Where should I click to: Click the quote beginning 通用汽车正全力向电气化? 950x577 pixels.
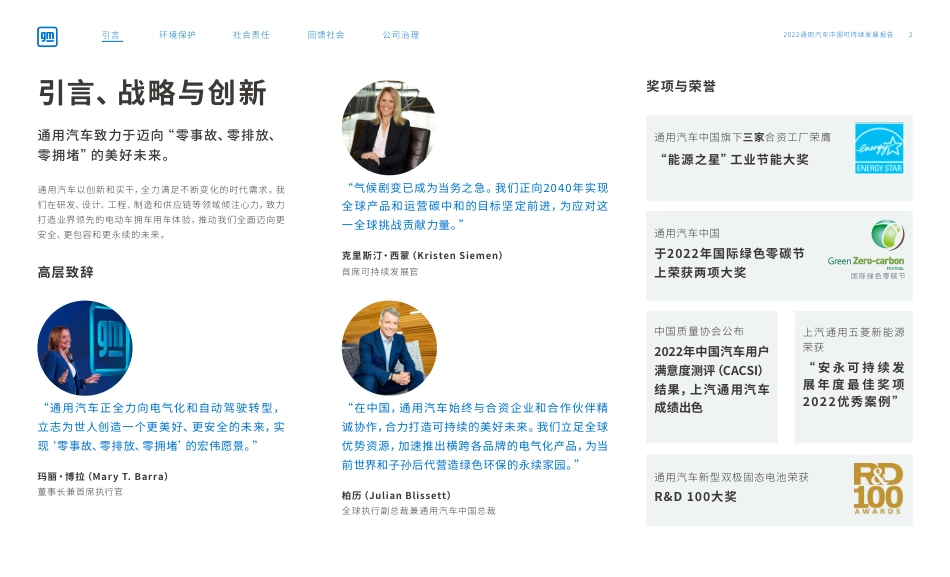(x=161, y=427)
